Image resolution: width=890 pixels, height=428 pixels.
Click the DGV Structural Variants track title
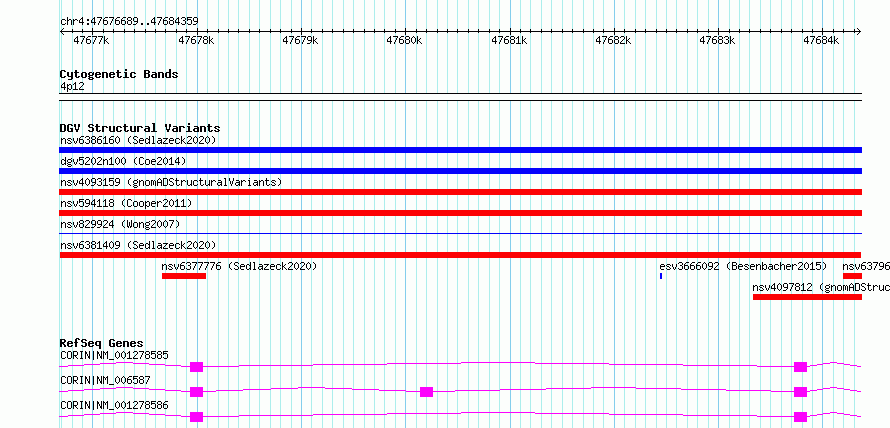tap(140, 128)
